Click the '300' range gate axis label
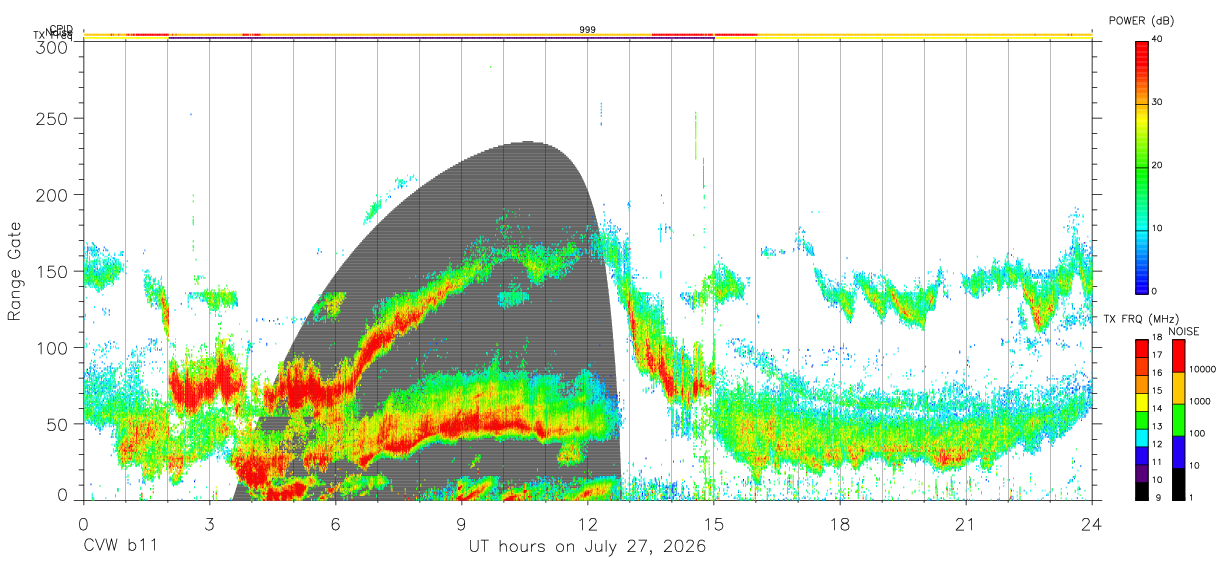The image size is (1228, 567). click(x=51, y=46)
